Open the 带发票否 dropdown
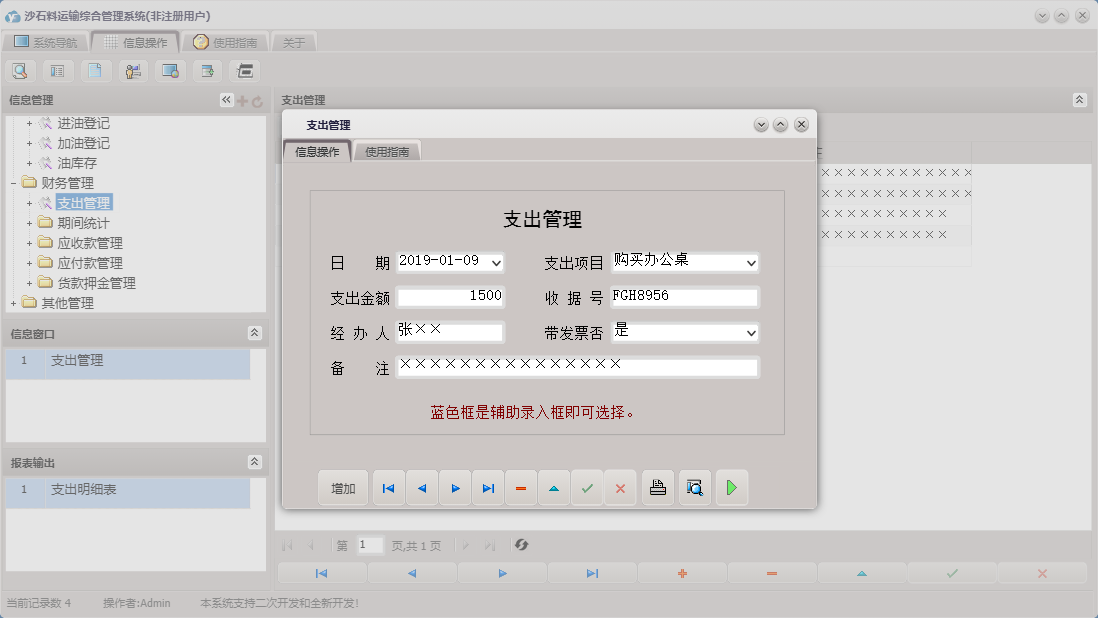Viewport: 1098px width, 618px height. 753,332
